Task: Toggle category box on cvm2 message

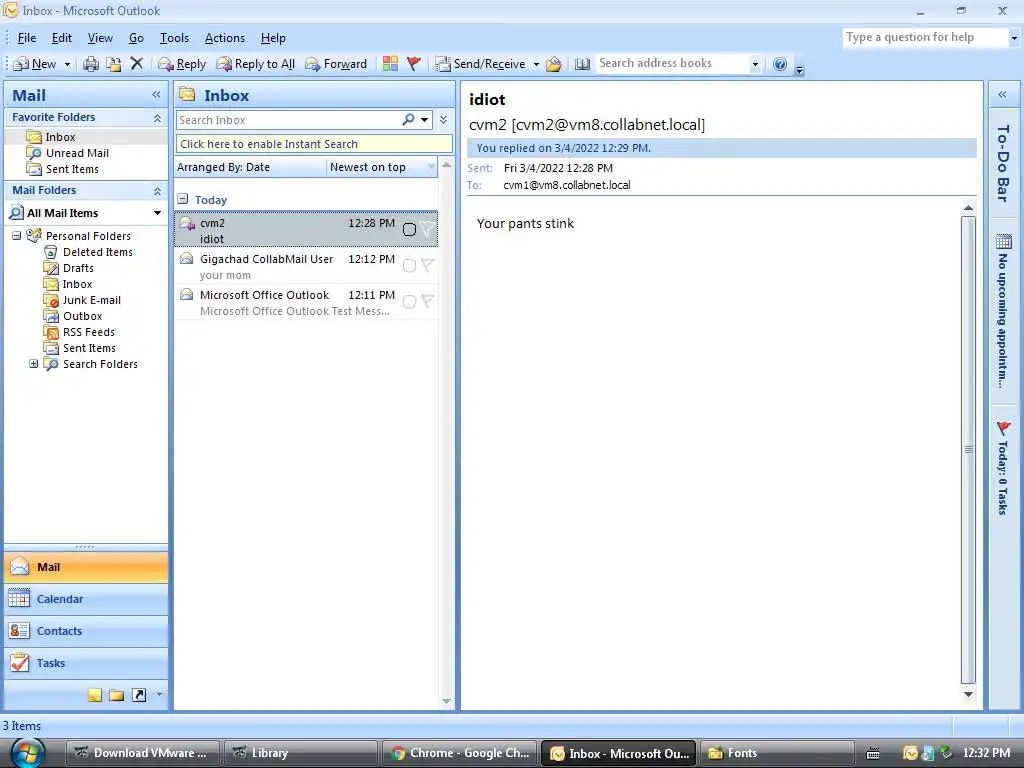Action: 409,229
